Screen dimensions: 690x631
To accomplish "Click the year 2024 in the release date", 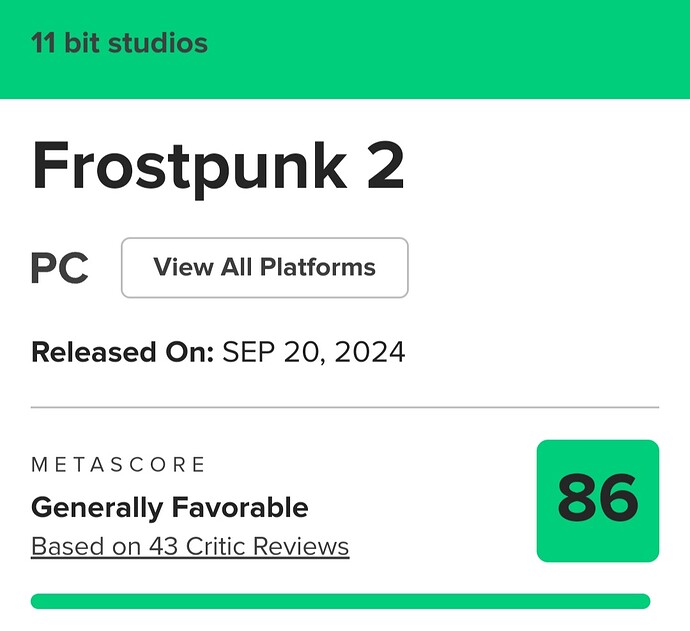I will [x=370, y=352].
